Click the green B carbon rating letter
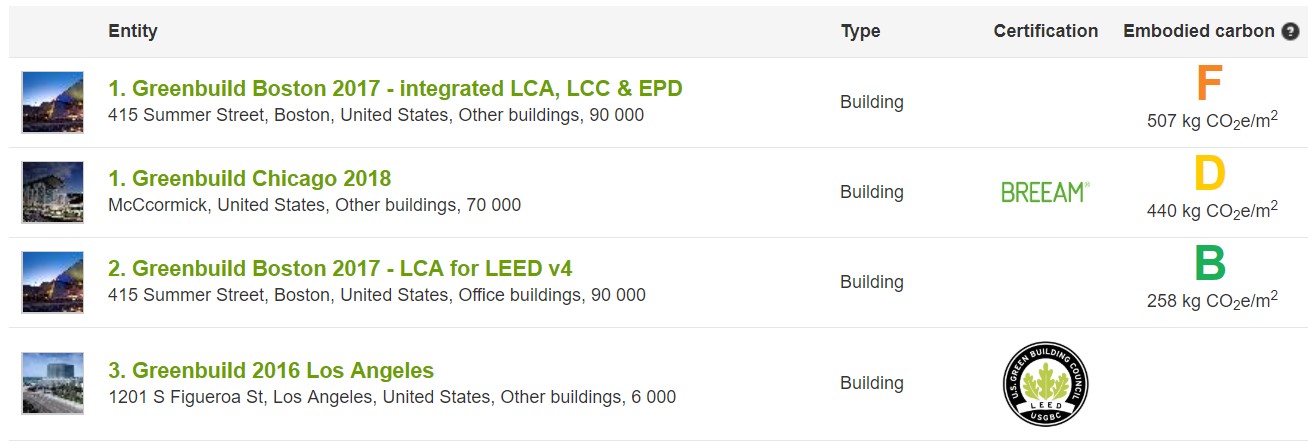Viewport: 1308px width, 444px height. pos(1210,264)
